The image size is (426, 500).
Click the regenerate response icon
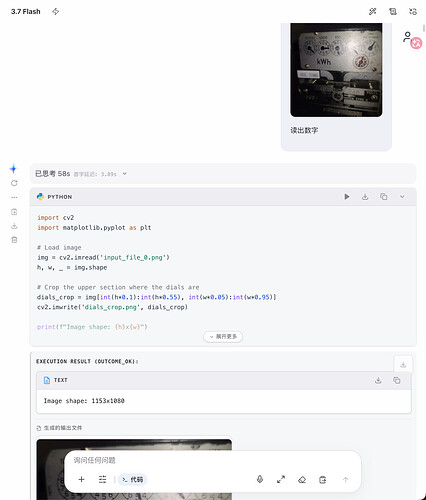click(14, 183)
